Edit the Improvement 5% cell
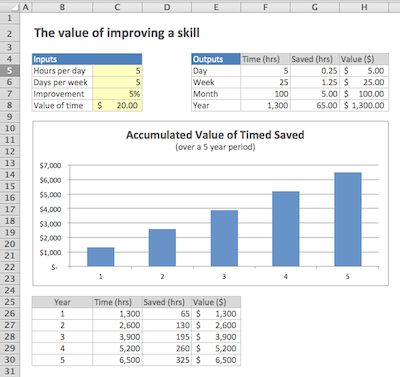 [x=117, y=94]
